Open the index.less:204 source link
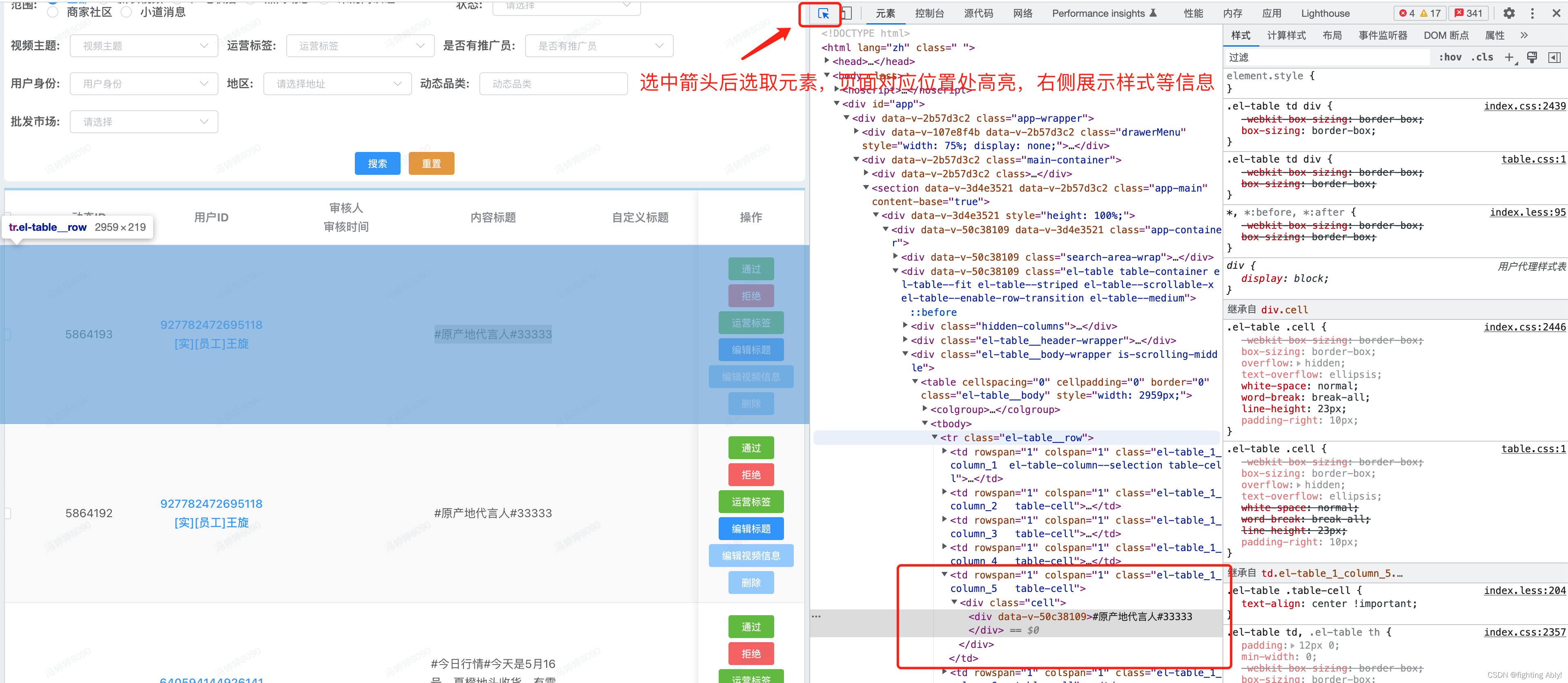The width and height of the screenshot is (1568, 683). click(1524, 590)
